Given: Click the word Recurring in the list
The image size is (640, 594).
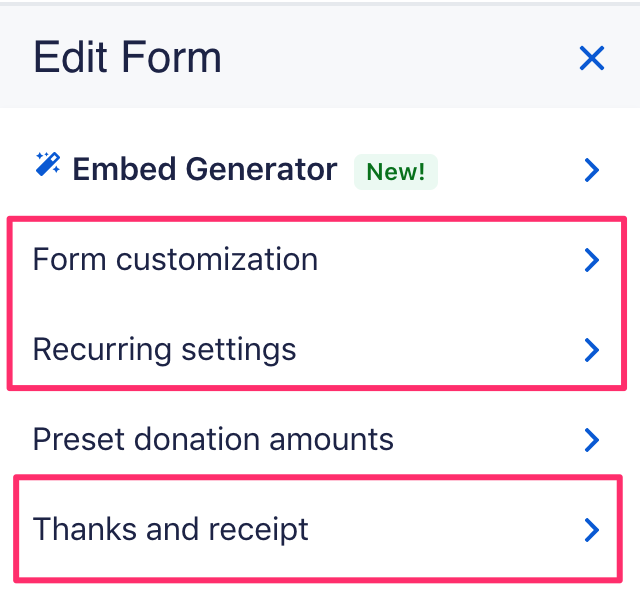Looking at the screenshot, I should pos(102,351).
